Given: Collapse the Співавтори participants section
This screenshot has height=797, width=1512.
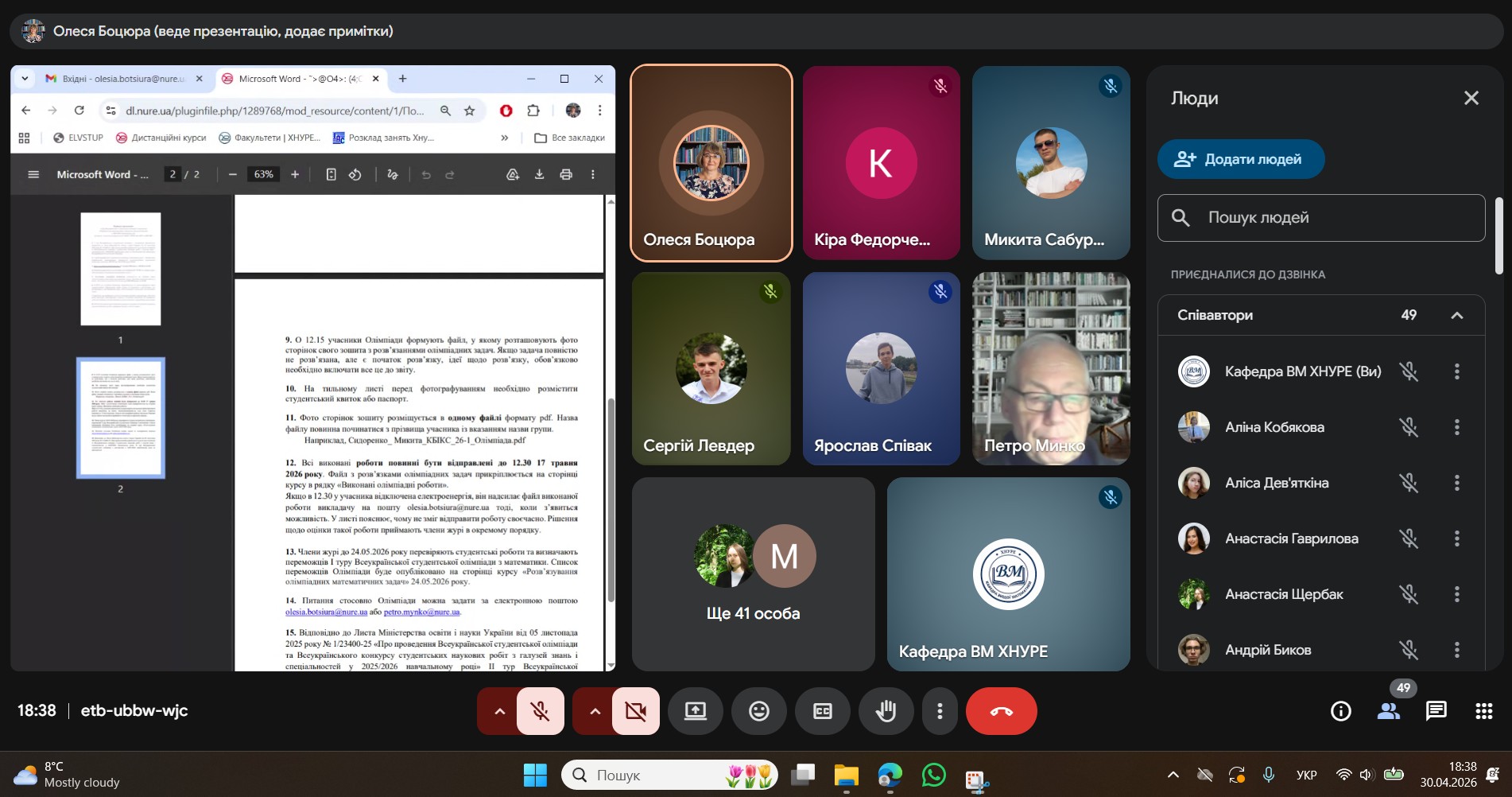Looking at the screenshot, I should pyautogui.click(x=1457, y=316).
